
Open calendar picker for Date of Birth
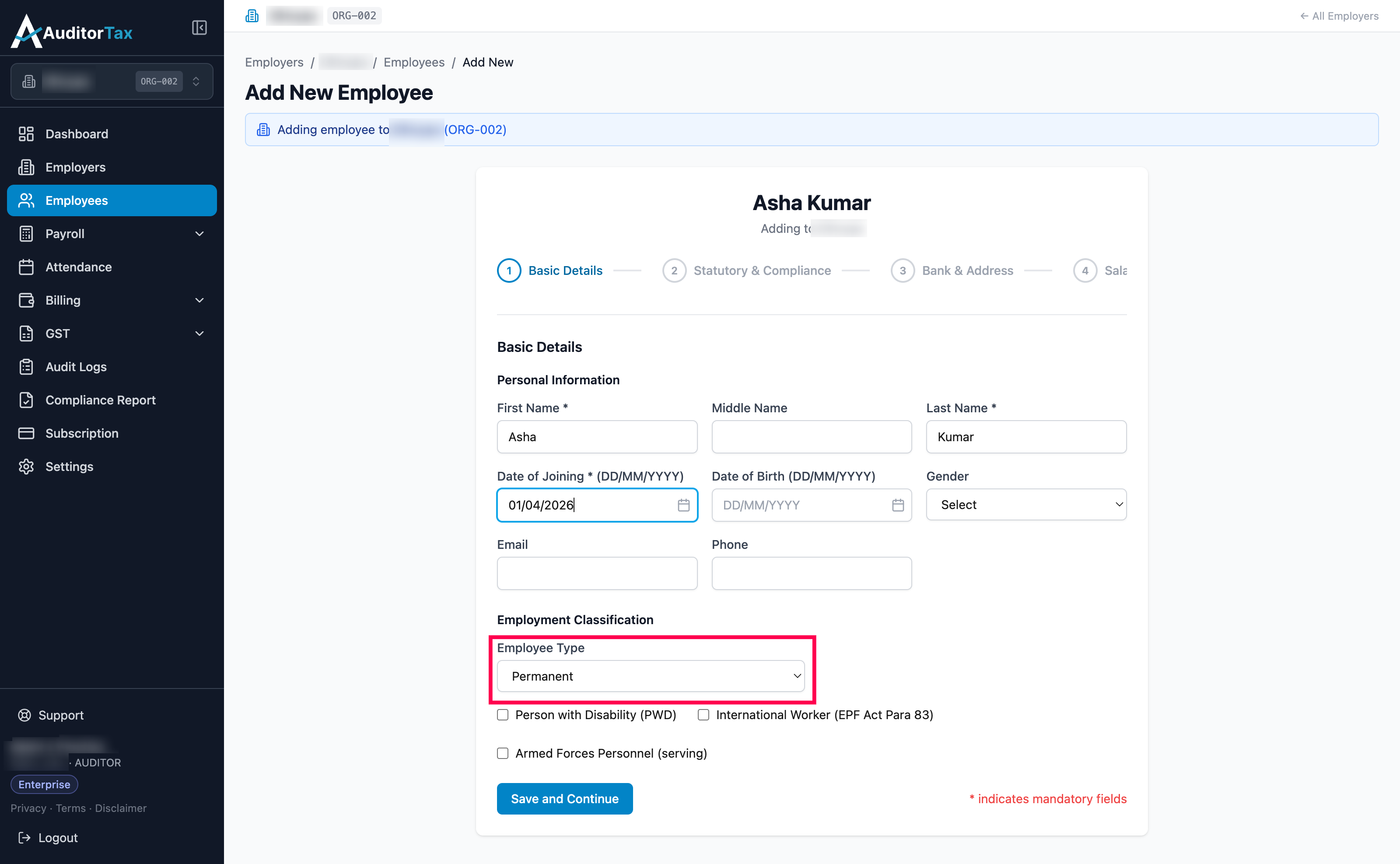[x=898, y=505]
